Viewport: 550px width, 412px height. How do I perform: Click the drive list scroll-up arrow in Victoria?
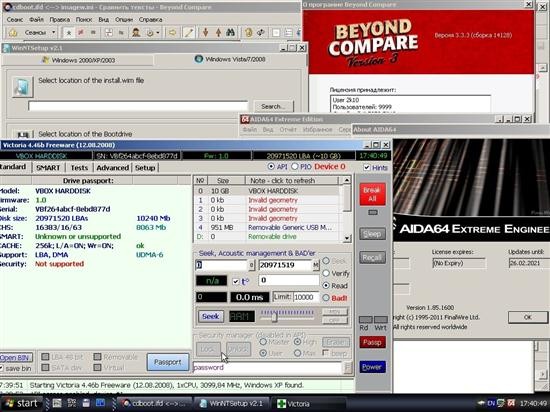[x=347, y=180]
